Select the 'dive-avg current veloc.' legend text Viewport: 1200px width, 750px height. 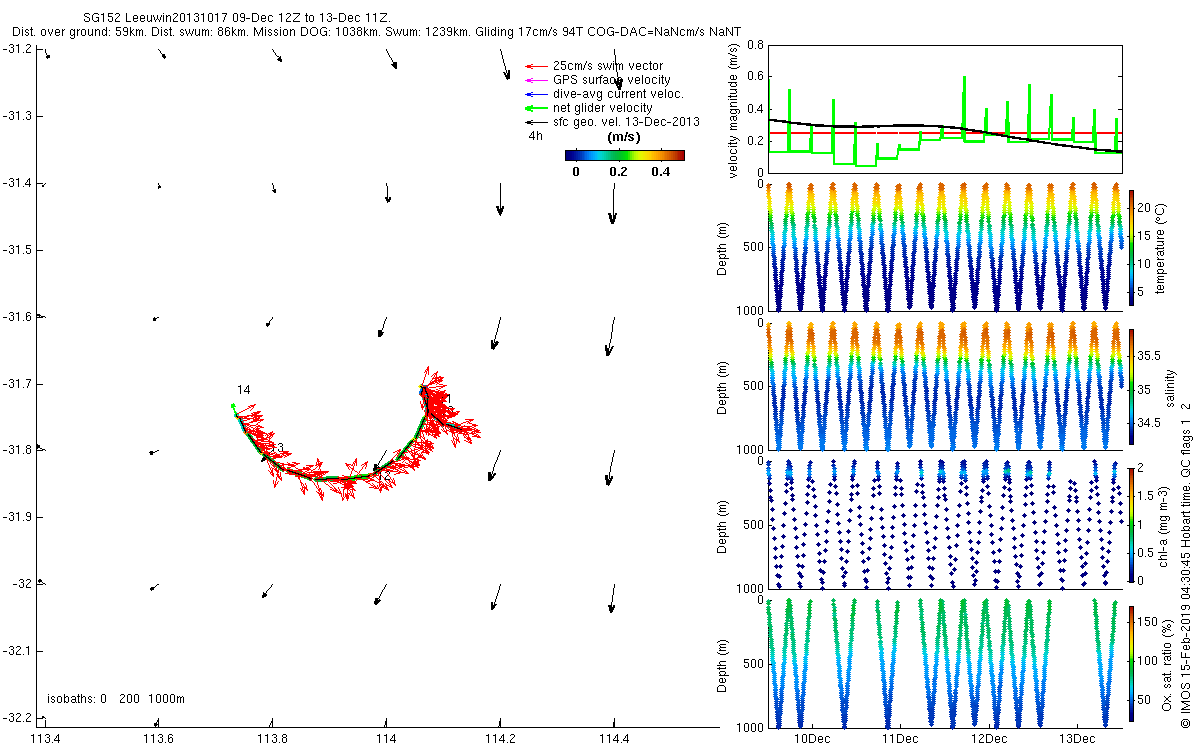618,94
